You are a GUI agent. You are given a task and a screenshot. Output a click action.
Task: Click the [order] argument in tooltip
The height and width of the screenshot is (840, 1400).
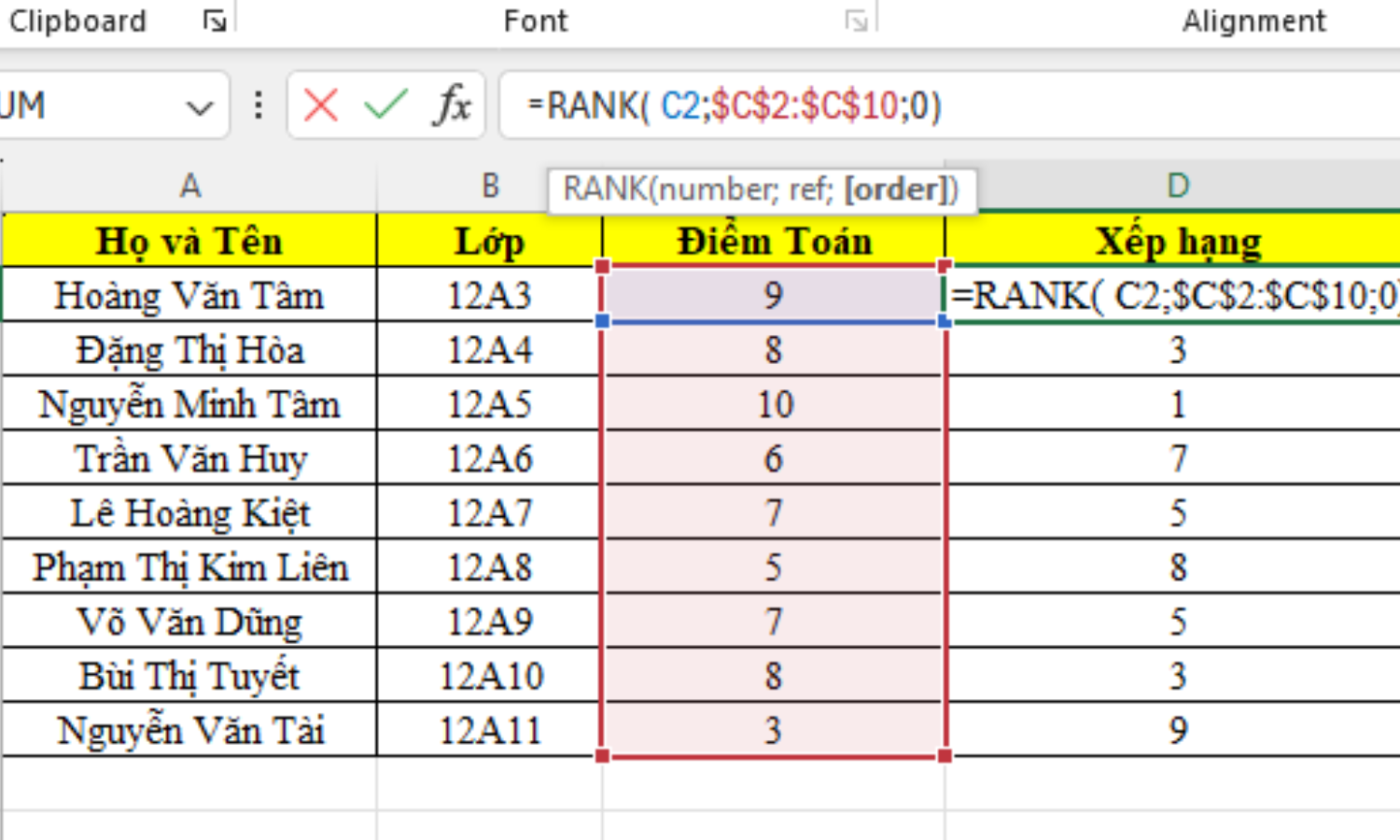(x=896, y=189)
